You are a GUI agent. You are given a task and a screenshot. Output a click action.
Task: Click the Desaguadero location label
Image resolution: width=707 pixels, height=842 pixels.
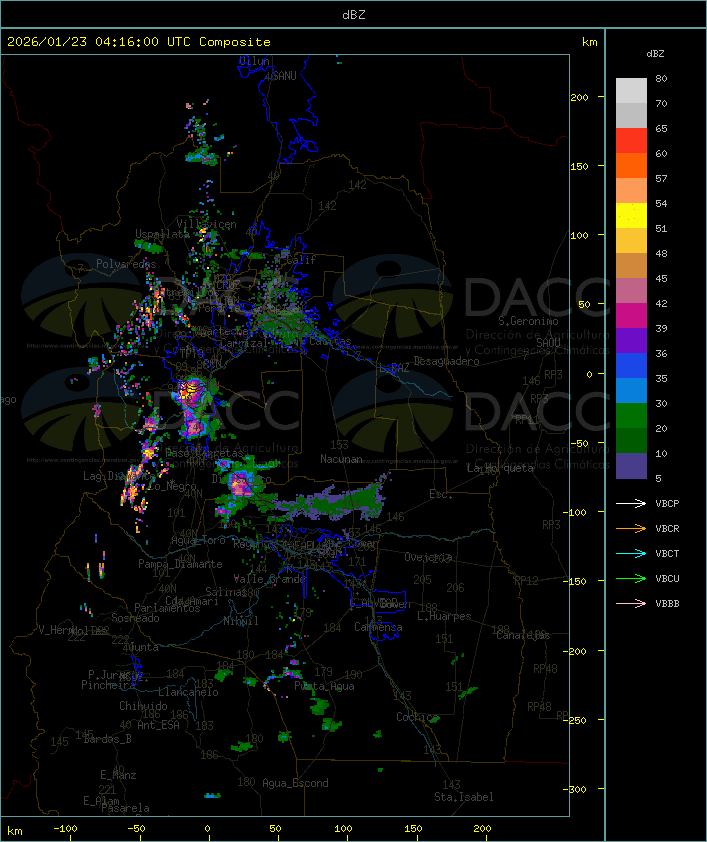[x=446, y=361]
